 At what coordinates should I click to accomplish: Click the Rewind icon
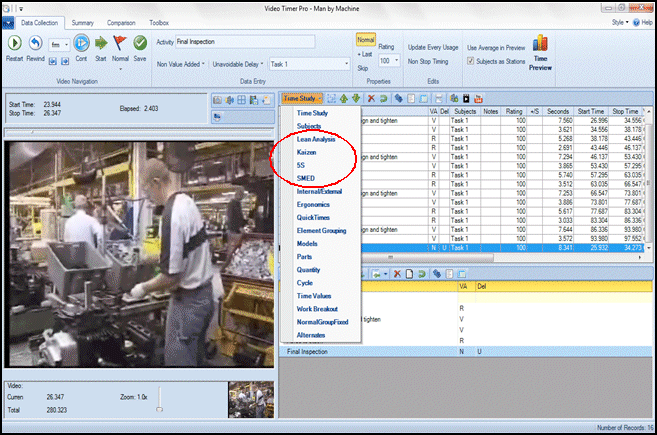tap(36, 43)
